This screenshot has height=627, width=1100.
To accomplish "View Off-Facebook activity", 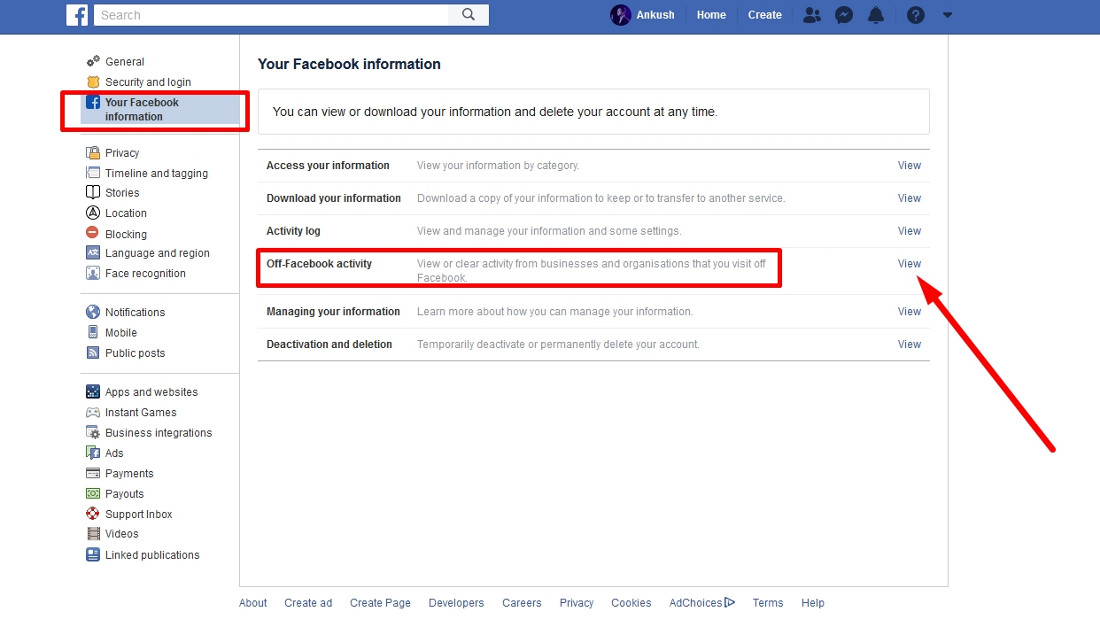I will coord(909,264).
